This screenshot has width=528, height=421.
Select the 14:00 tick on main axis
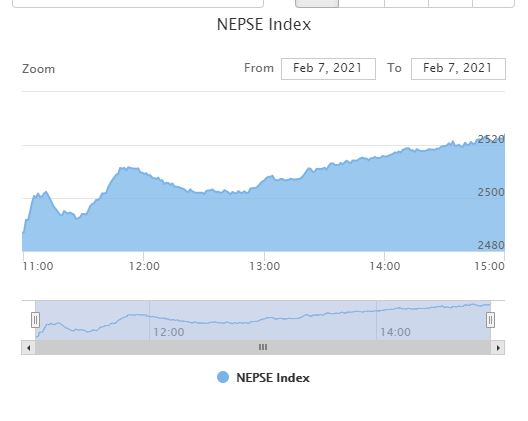pos(385,266)
